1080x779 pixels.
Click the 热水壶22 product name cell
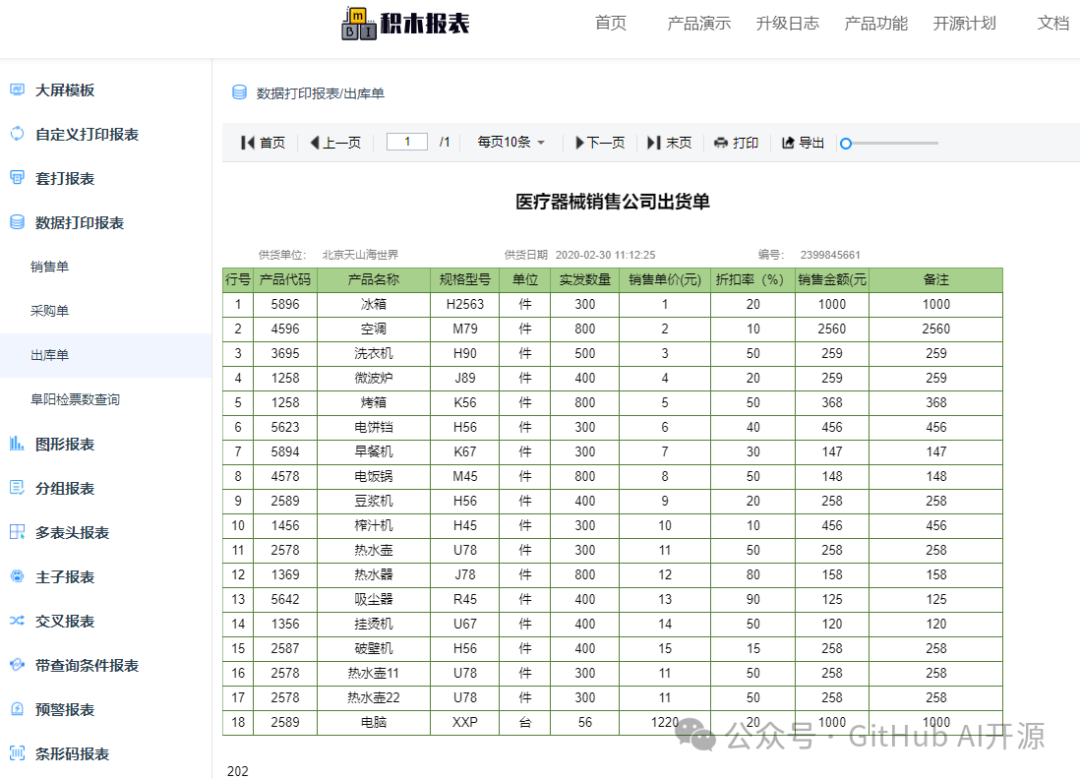[373, 698]
